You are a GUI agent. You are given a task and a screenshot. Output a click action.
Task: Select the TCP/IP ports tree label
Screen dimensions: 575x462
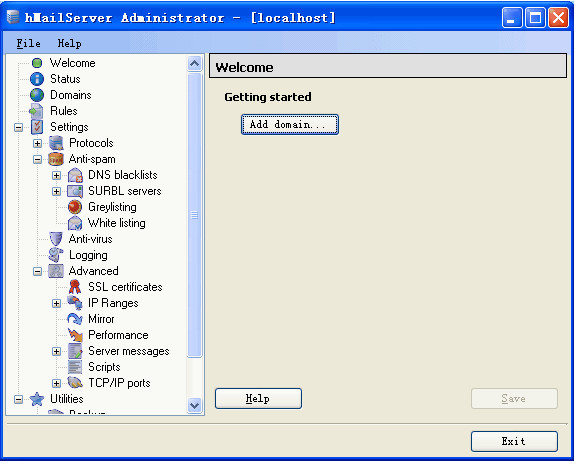coord(120,383)
